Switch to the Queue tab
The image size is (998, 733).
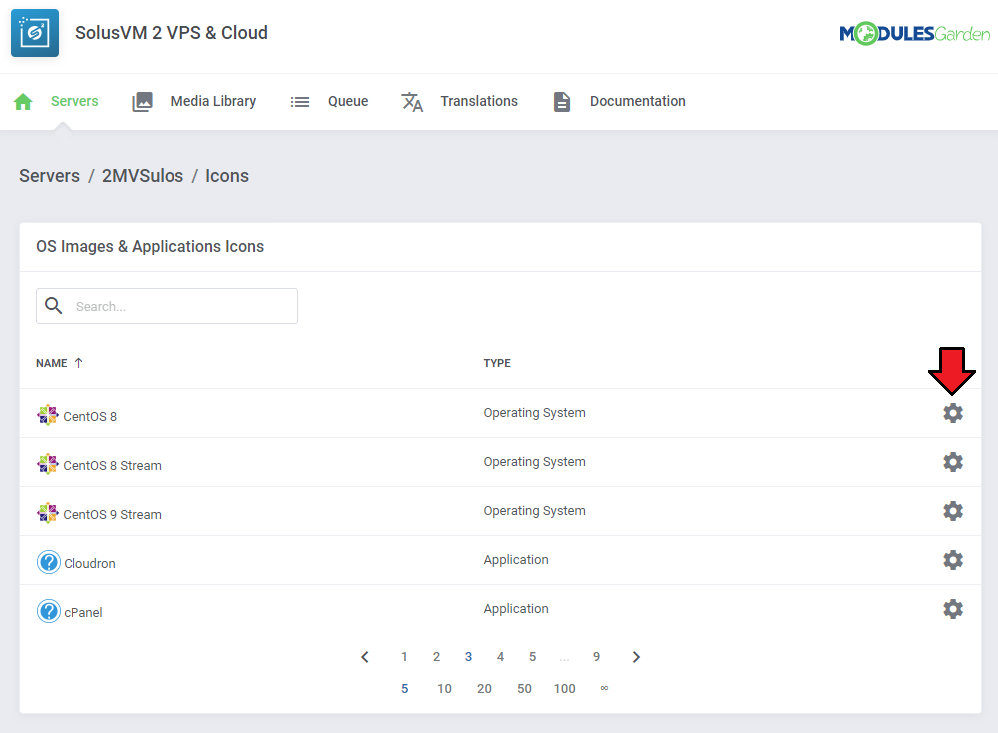tap(348, 101)
